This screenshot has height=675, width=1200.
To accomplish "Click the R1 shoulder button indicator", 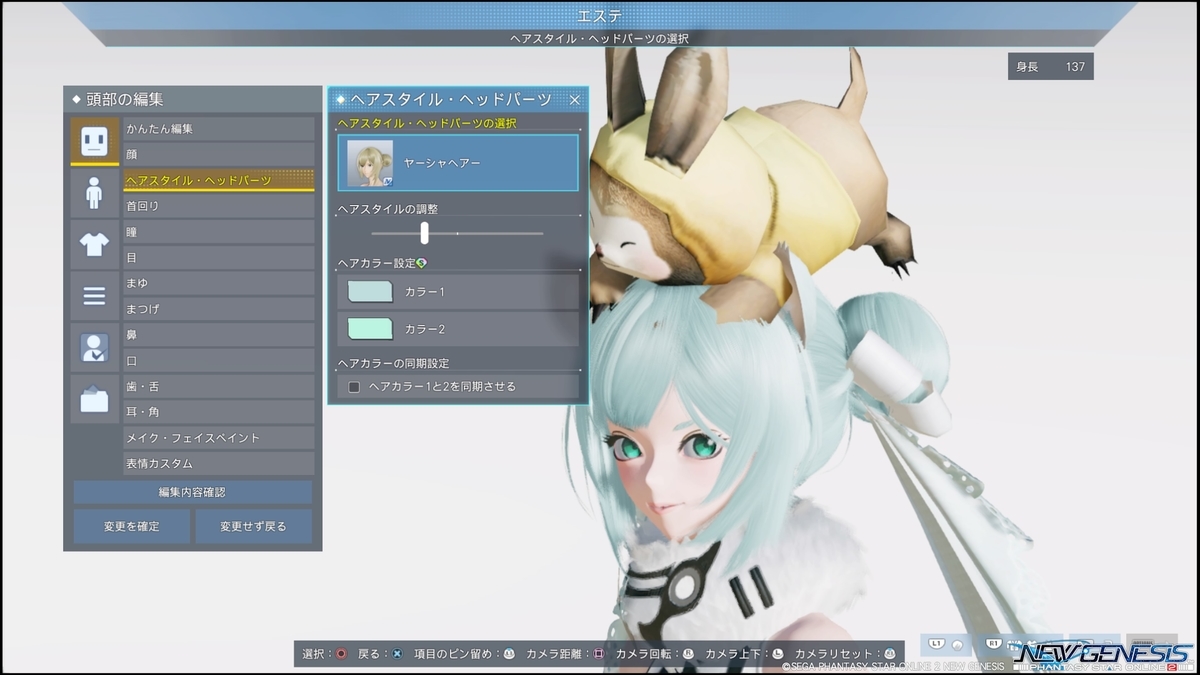I will pos(994,645).
